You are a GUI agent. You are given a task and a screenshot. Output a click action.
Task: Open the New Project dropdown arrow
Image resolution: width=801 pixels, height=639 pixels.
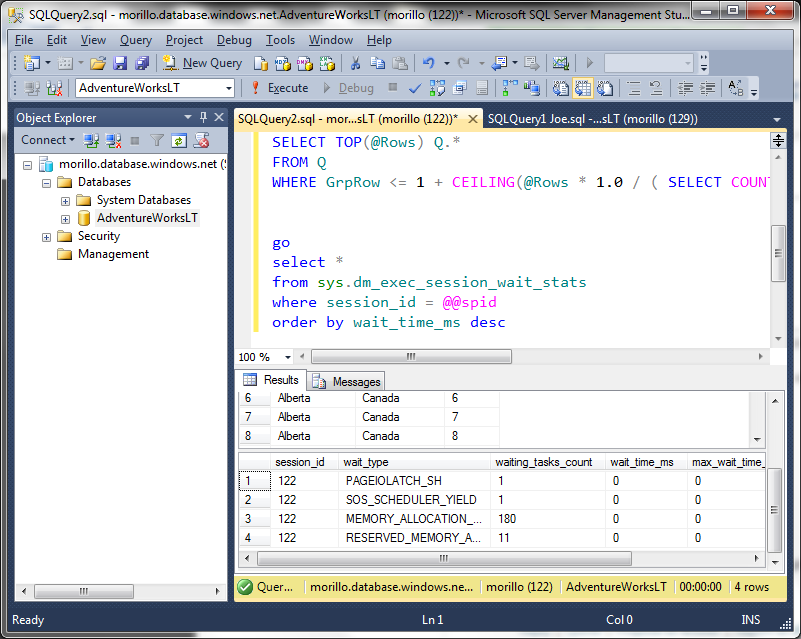pyautogui.click(x=48, y=63)
